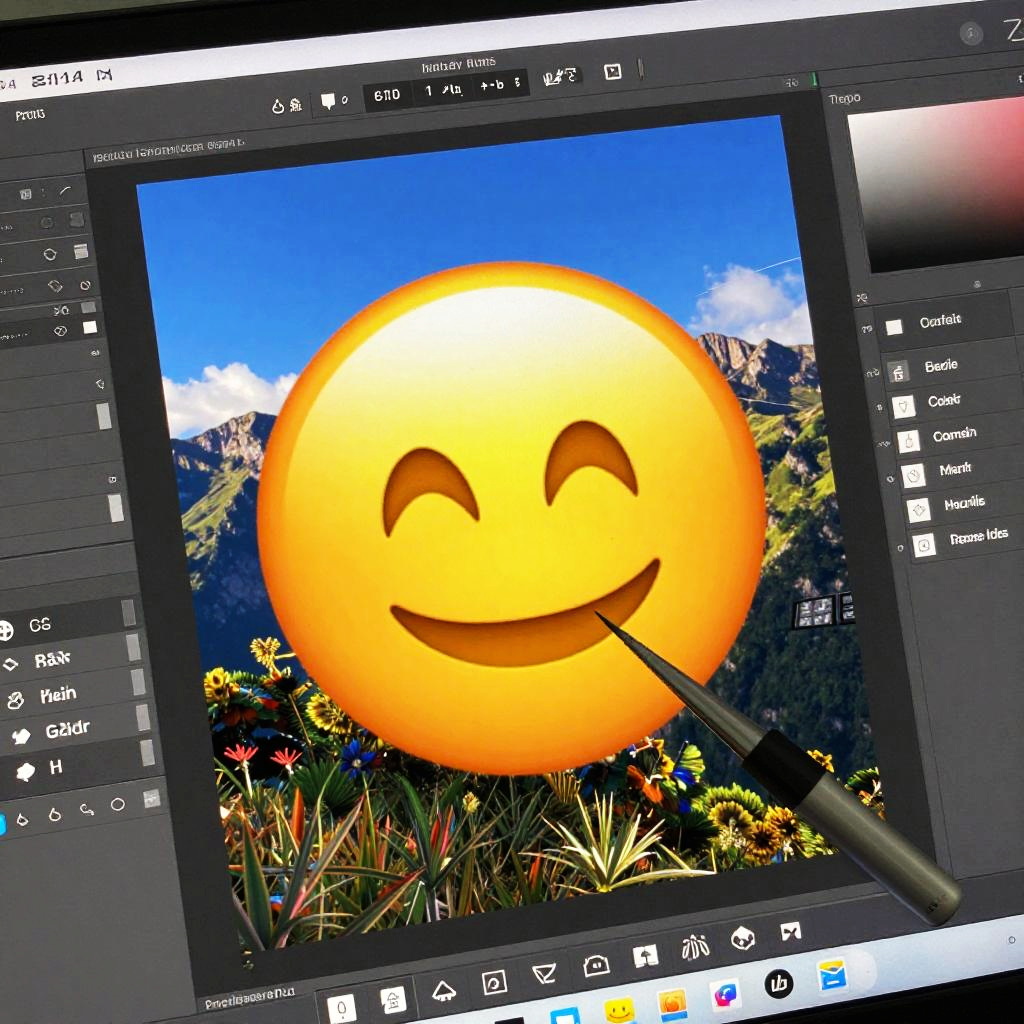The image size is (1024, 1024).
Task: Expand the small triangle in left panel
Action: coord(99,384)
